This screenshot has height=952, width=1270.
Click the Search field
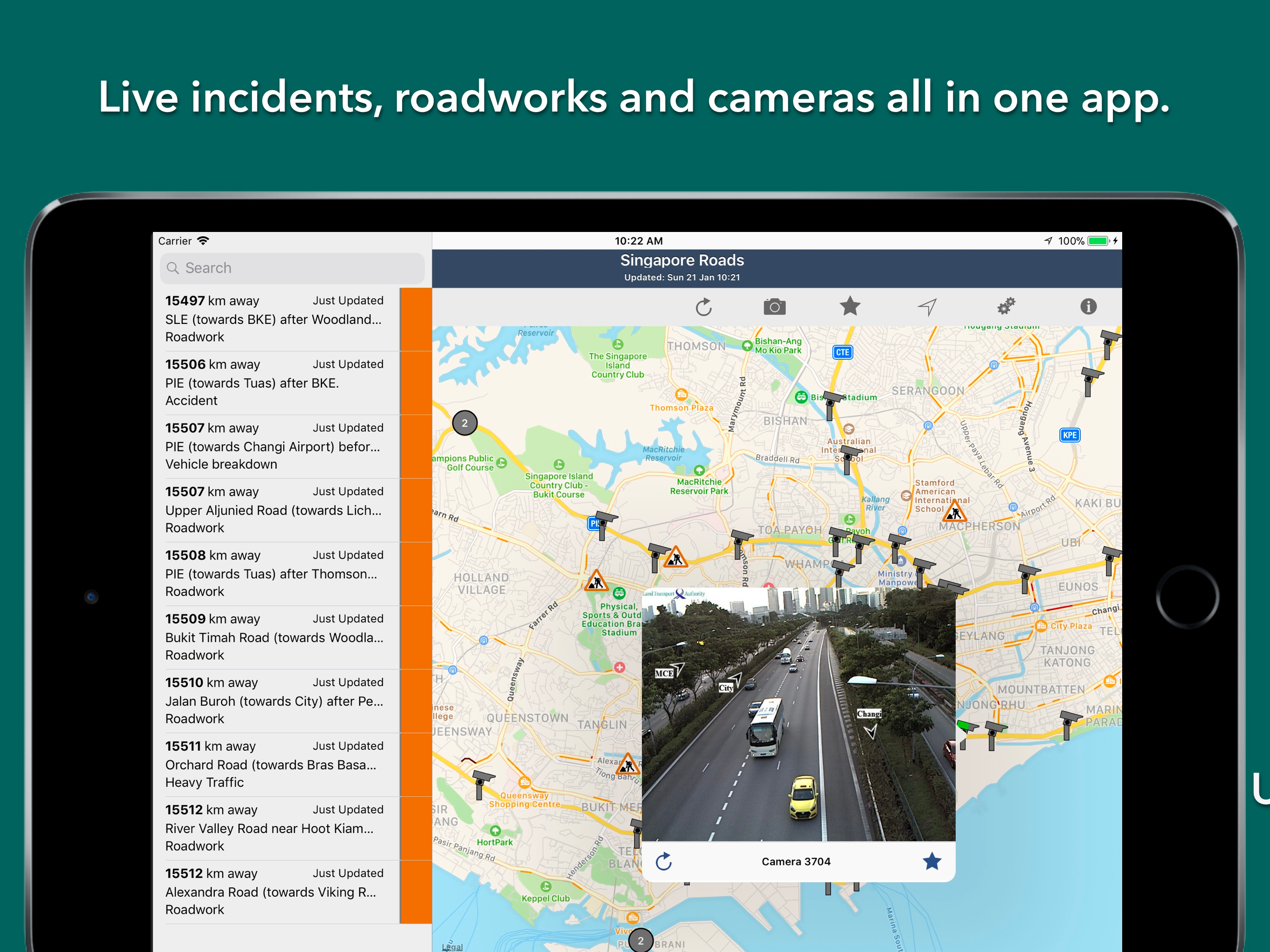292,268
